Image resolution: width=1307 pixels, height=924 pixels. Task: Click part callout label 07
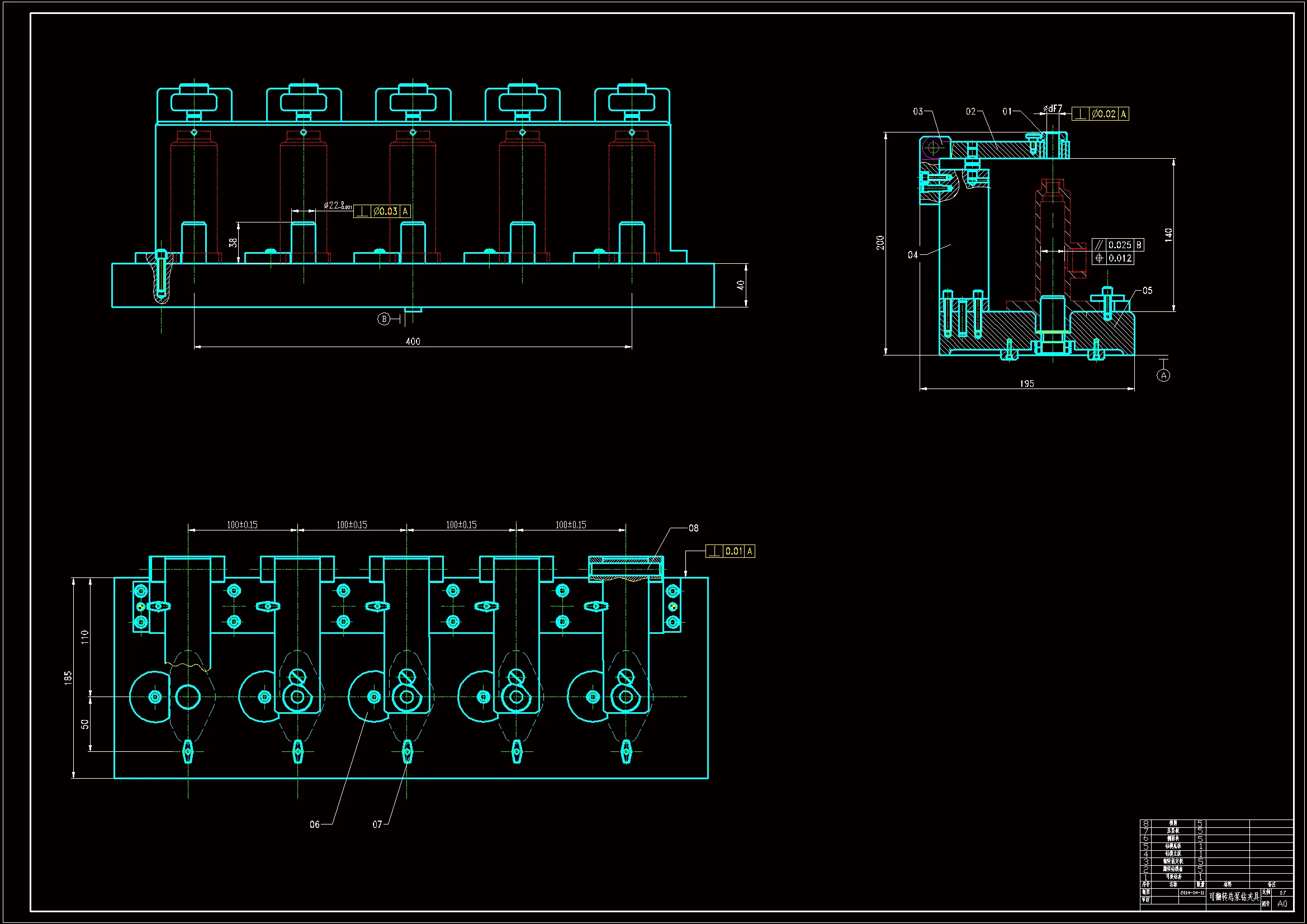point(377,825)
